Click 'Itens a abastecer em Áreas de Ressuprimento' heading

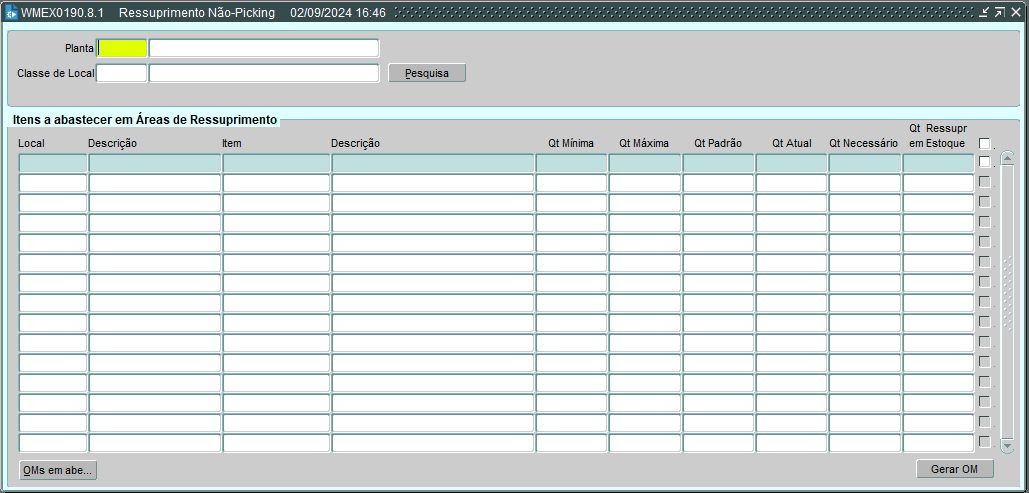[144, 119]
